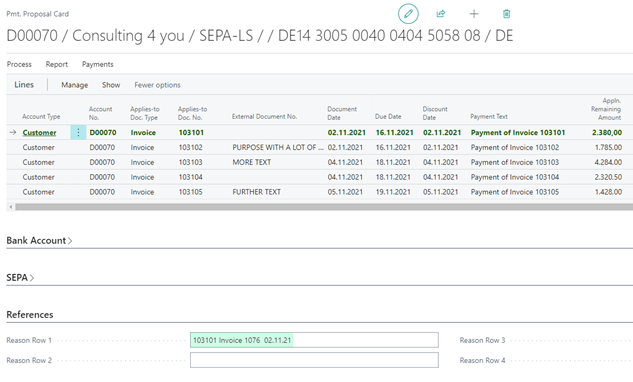This screenshot has width=633, height=382.
Task: Click the PURPOSE WITH A LOT OF cell
Action: 278,147
